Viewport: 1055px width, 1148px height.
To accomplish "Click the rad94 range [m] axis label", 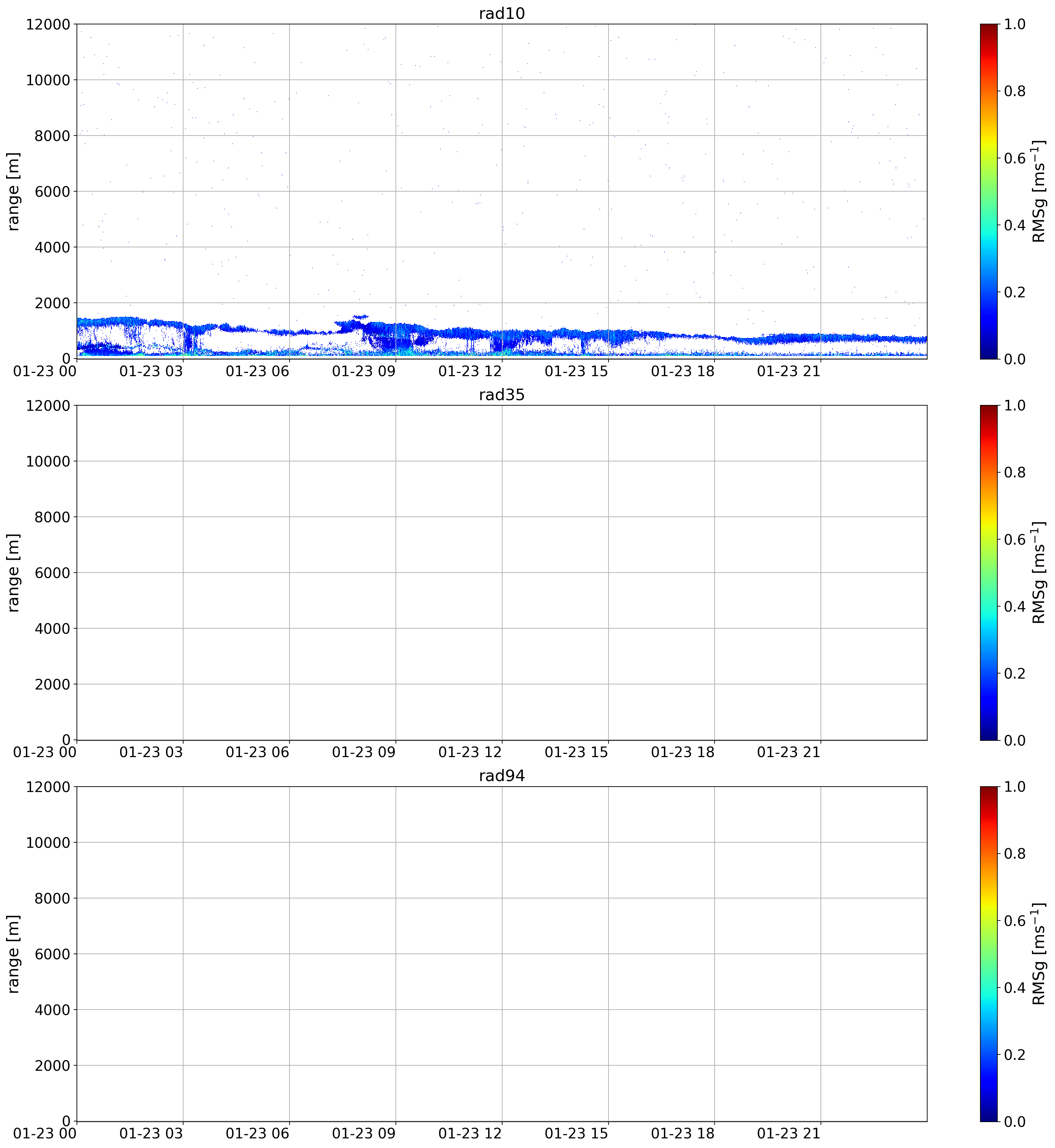I will [x=12, y=954].
